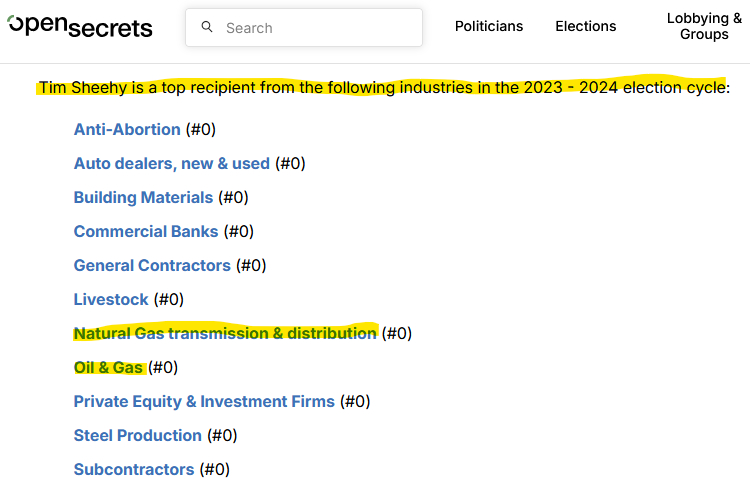
Task: Select the Steel Production link
Action: 137,435
